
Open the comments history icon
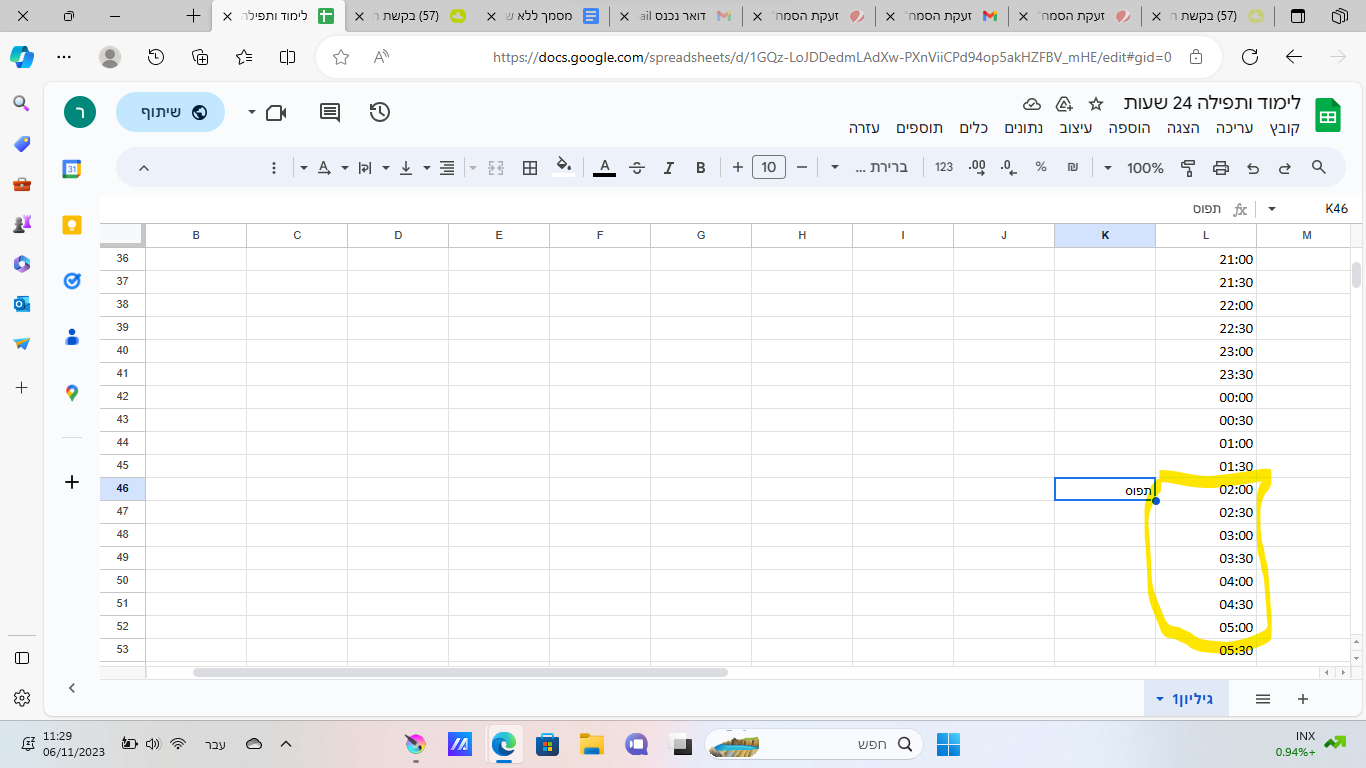330,112
